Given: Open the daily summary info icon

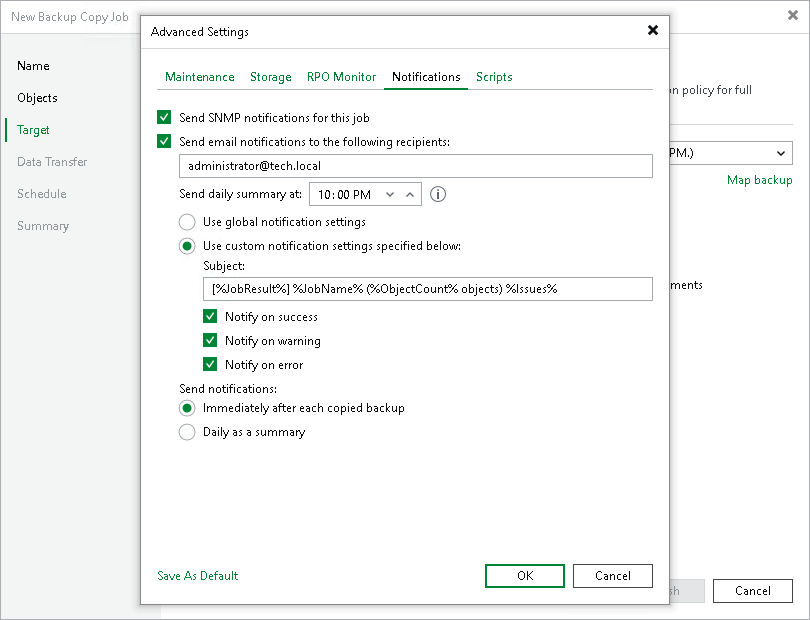Looking at the screenshot, I should pyautogui.click(x=438, y=194).
